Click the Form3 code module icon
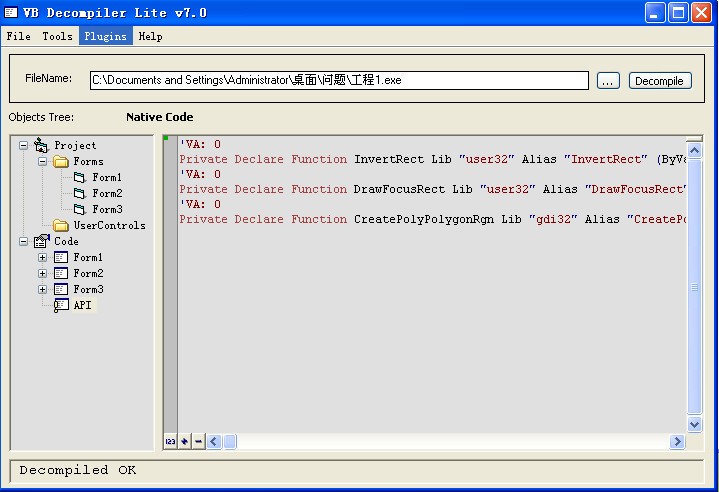Screen dimensions: 719x492 [61, 289]
